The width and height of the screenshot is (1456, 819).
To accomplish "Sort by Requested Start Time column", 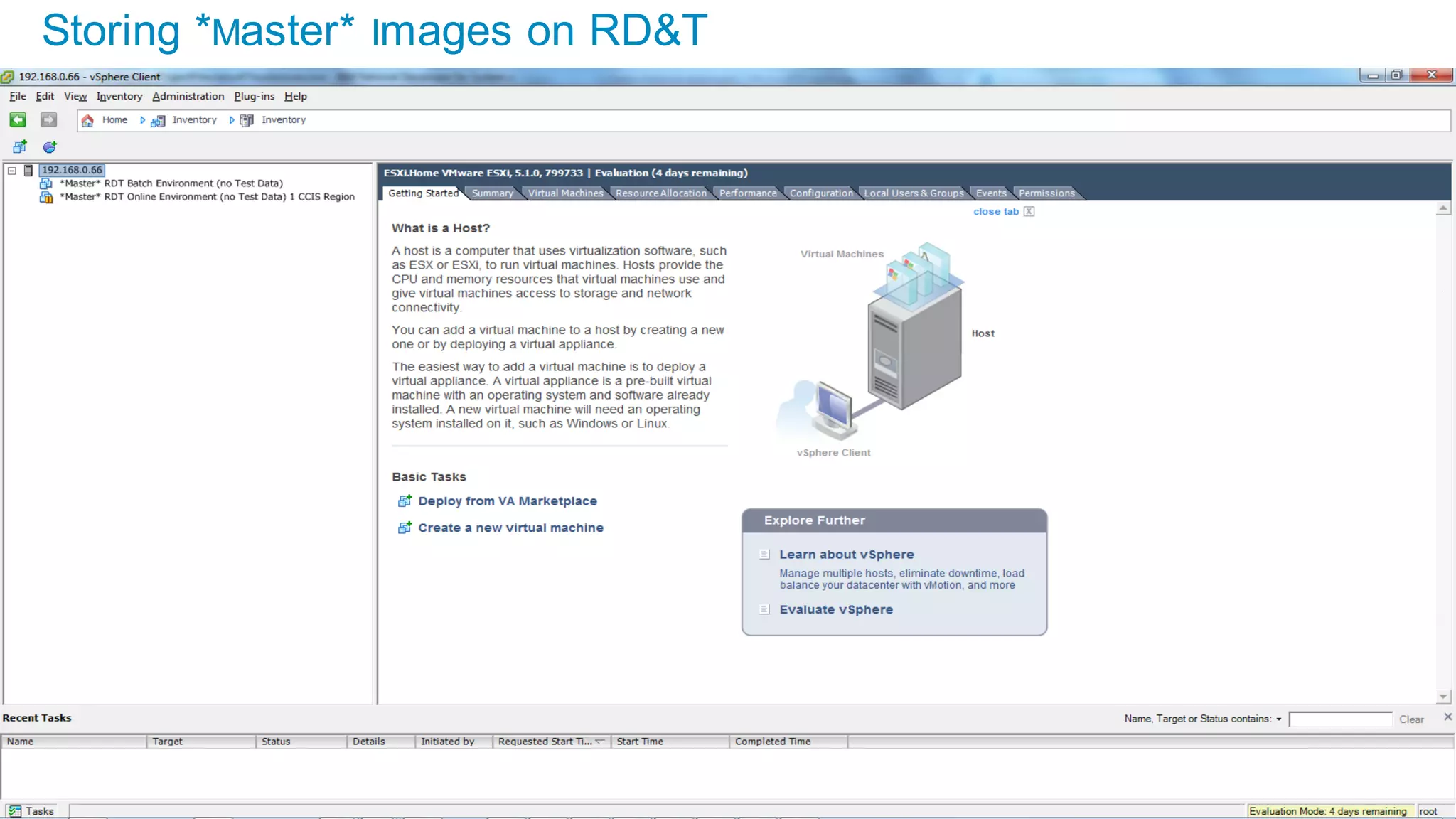I will [551, 742].
